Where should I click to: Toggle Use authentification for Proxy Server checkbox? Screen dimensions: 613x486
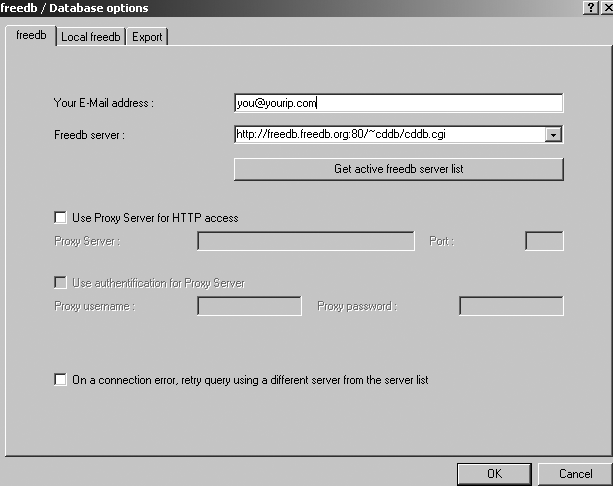tap(60, 282)
